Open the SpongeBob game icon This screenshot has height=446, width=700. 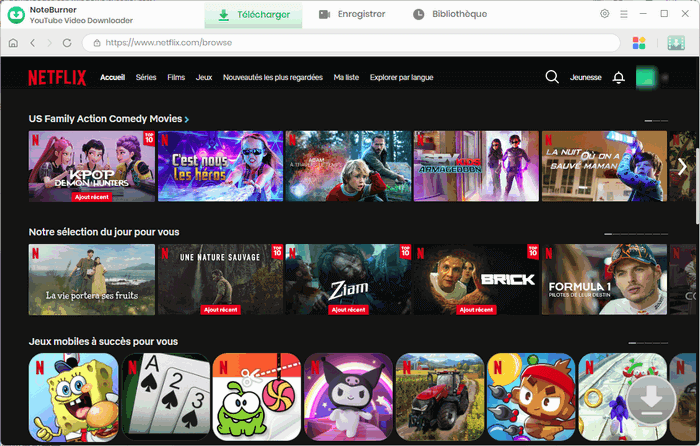pos(74,397)
